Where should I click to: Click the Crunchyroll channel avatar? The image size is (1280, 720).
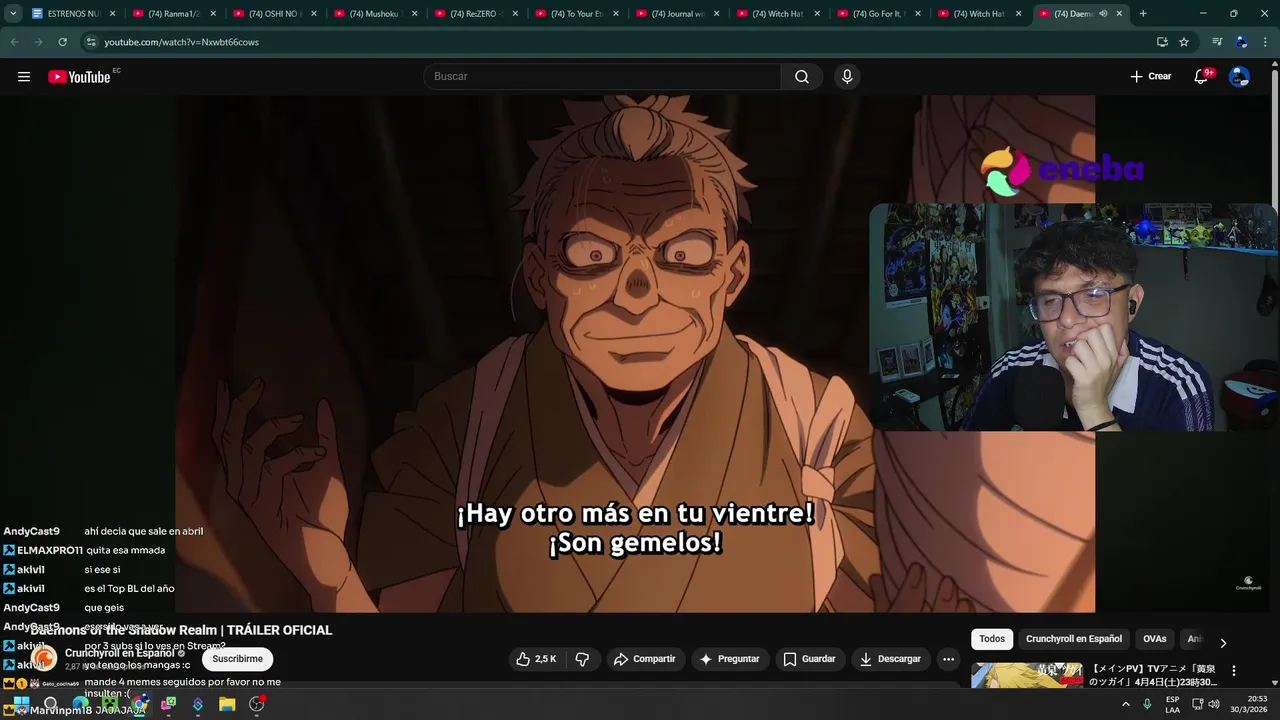point(44,658)
